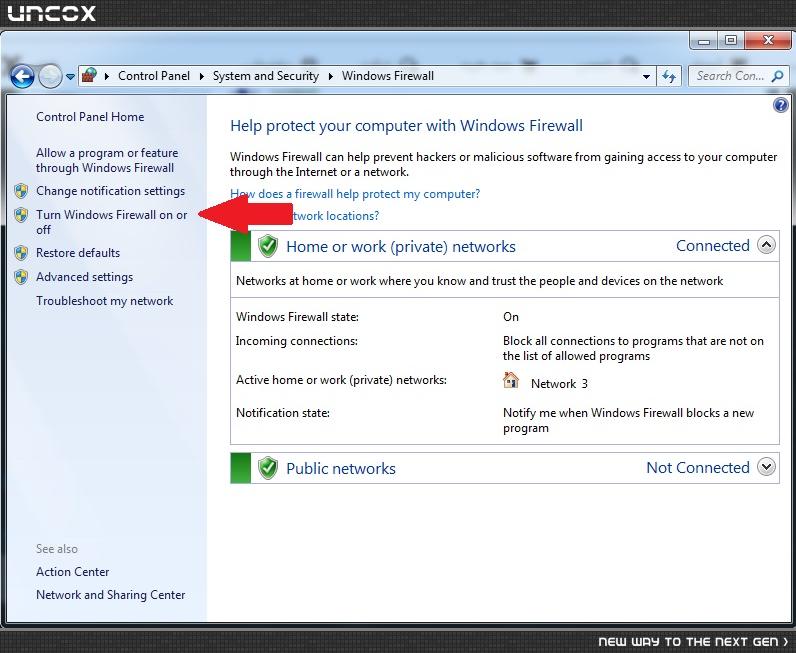
Task: Select System and Security breadcrumb
Action: click(x=266, y=76)
